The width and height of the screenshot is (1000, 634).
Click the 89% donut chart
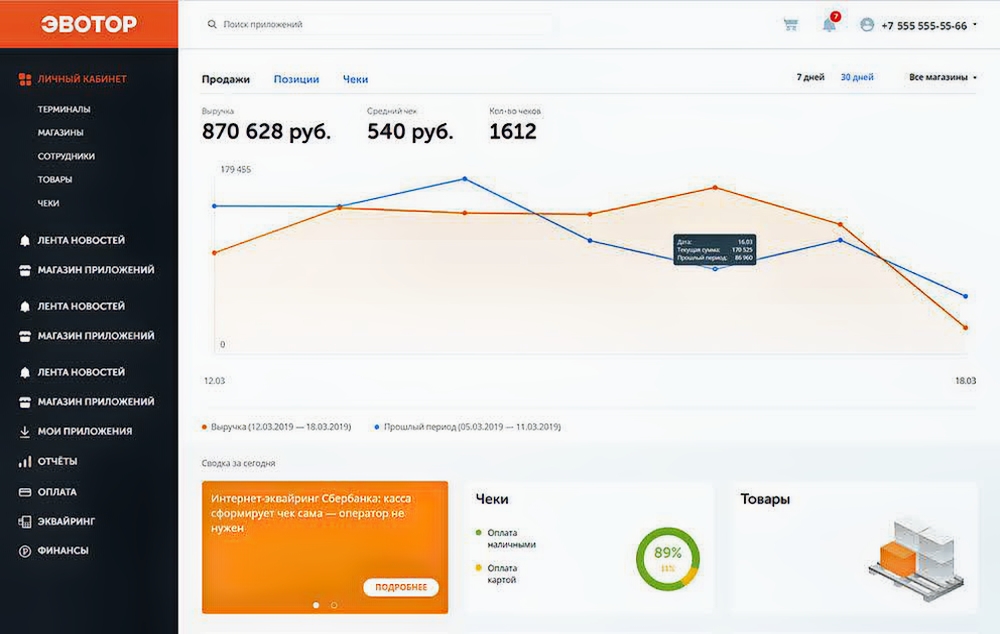pyautogui.click(x=668, y=559)
